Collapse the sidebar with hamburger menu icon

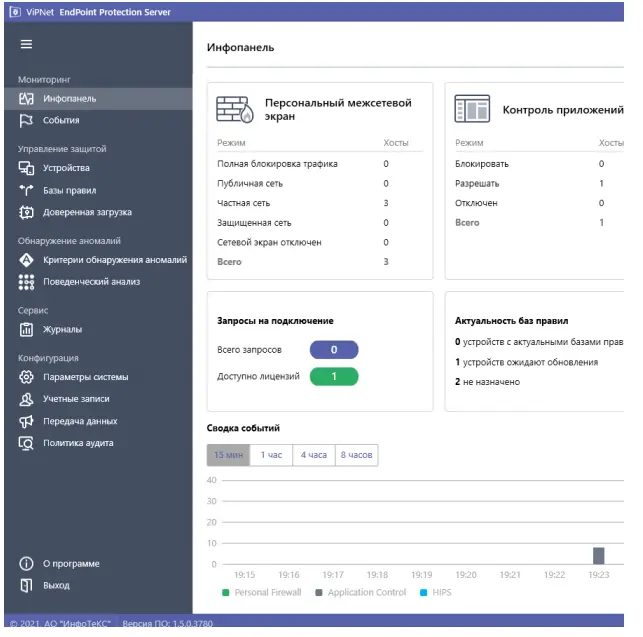(x=27, y=44)
